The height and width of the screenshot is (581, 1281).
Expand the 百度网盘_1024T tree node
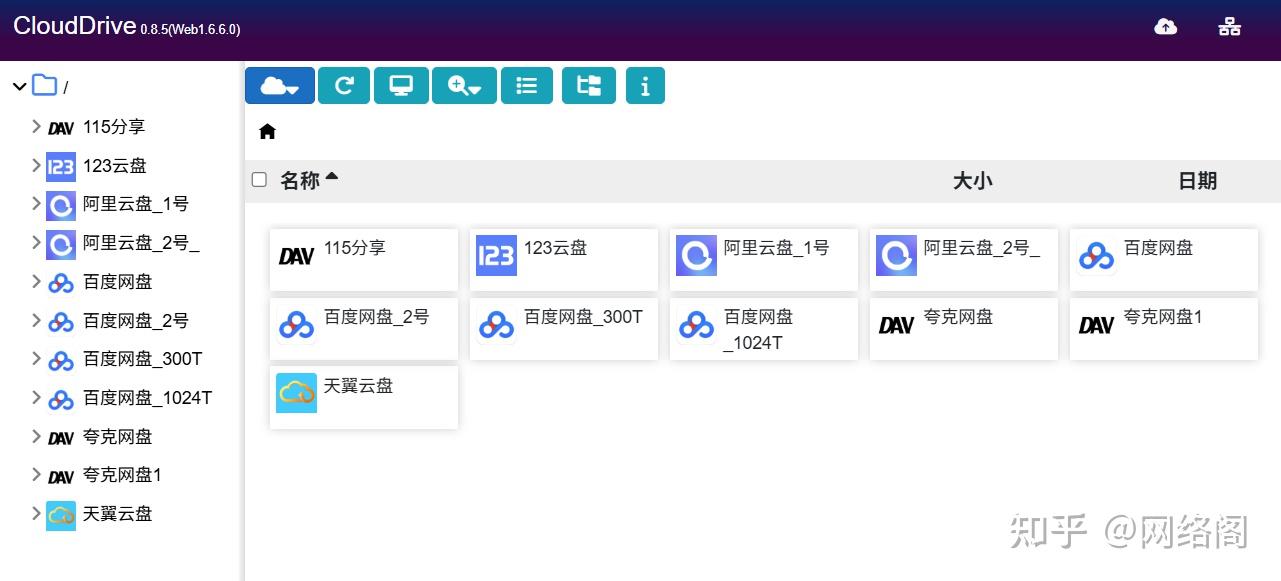click(x=35, y=397)
